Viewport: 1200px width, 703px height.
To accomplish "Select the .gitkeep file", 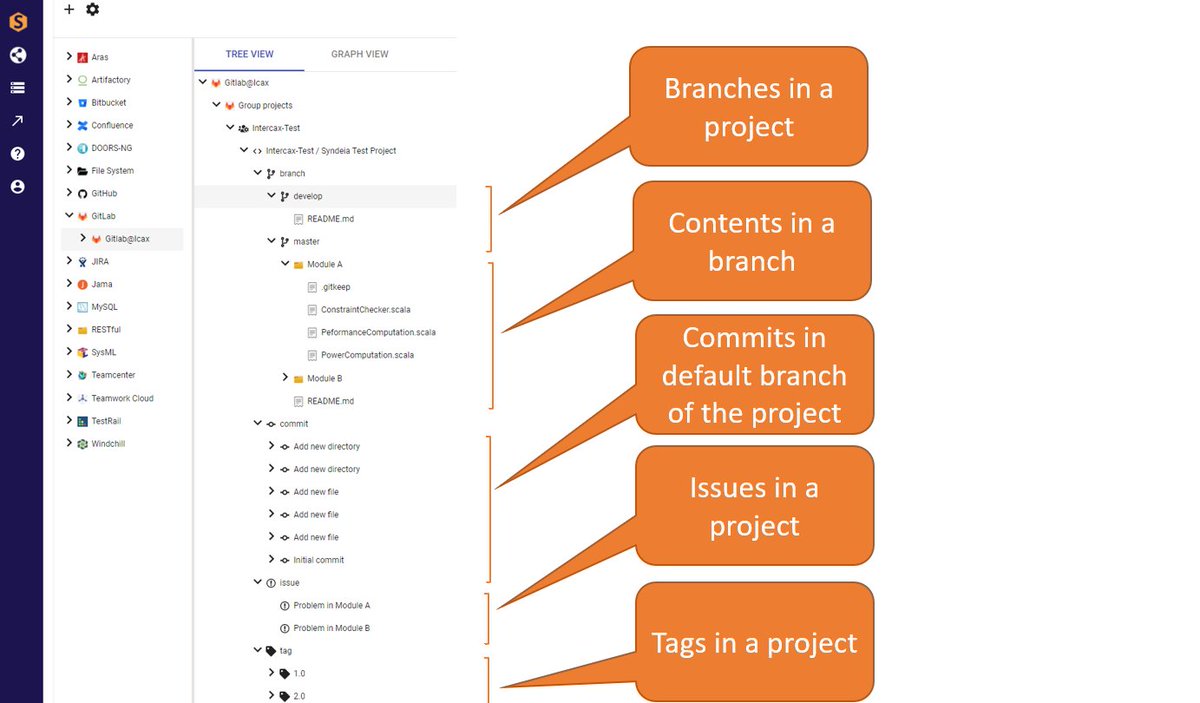I will (335, 287).
